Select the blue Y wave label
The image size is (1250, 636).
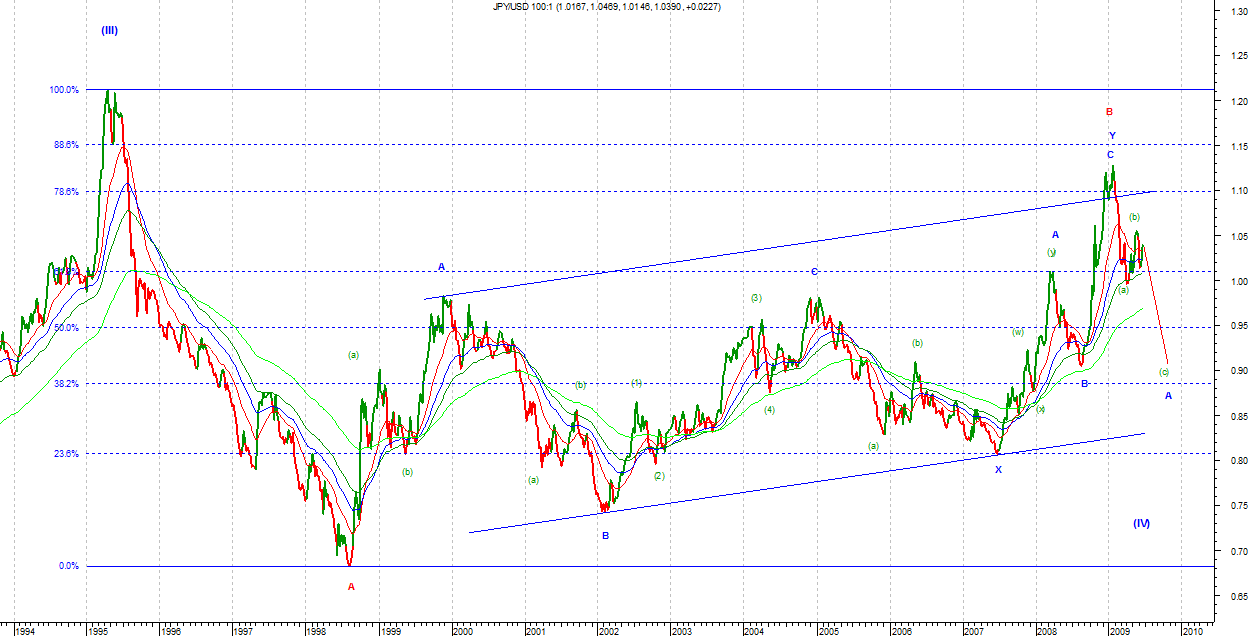(1111, 135)
